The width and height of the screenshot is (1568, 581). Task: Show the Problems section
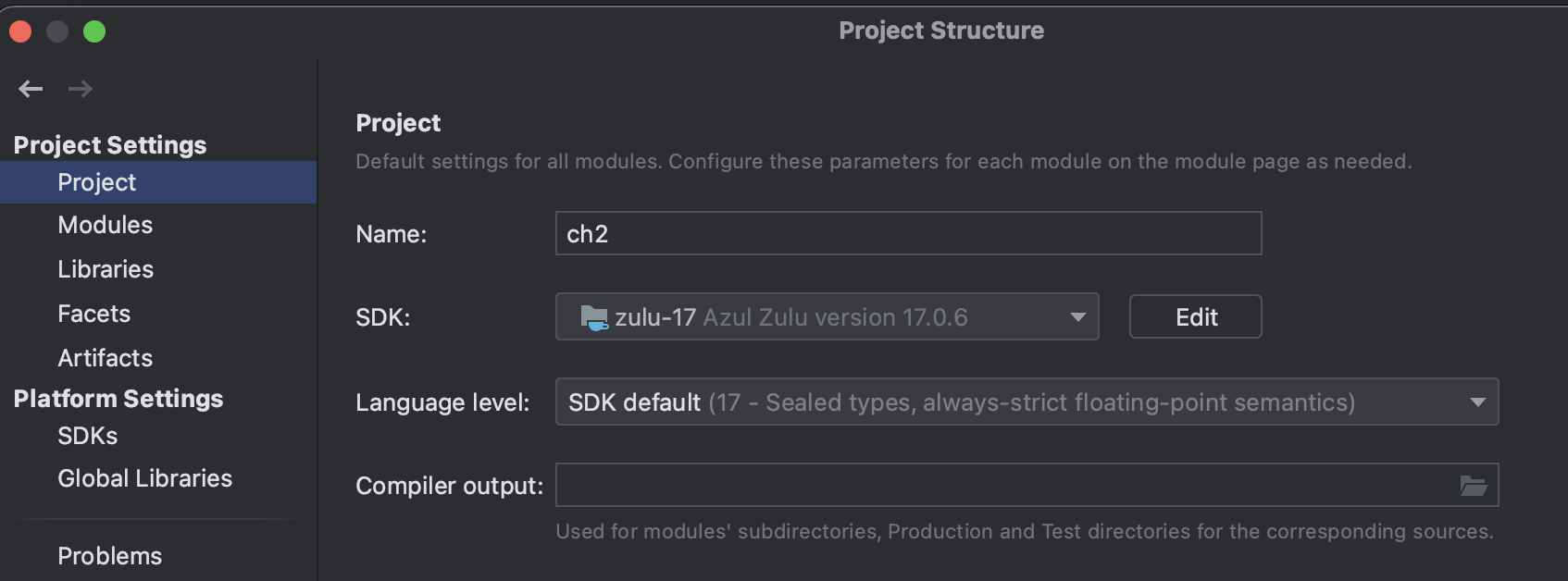(x=109, y=556)
